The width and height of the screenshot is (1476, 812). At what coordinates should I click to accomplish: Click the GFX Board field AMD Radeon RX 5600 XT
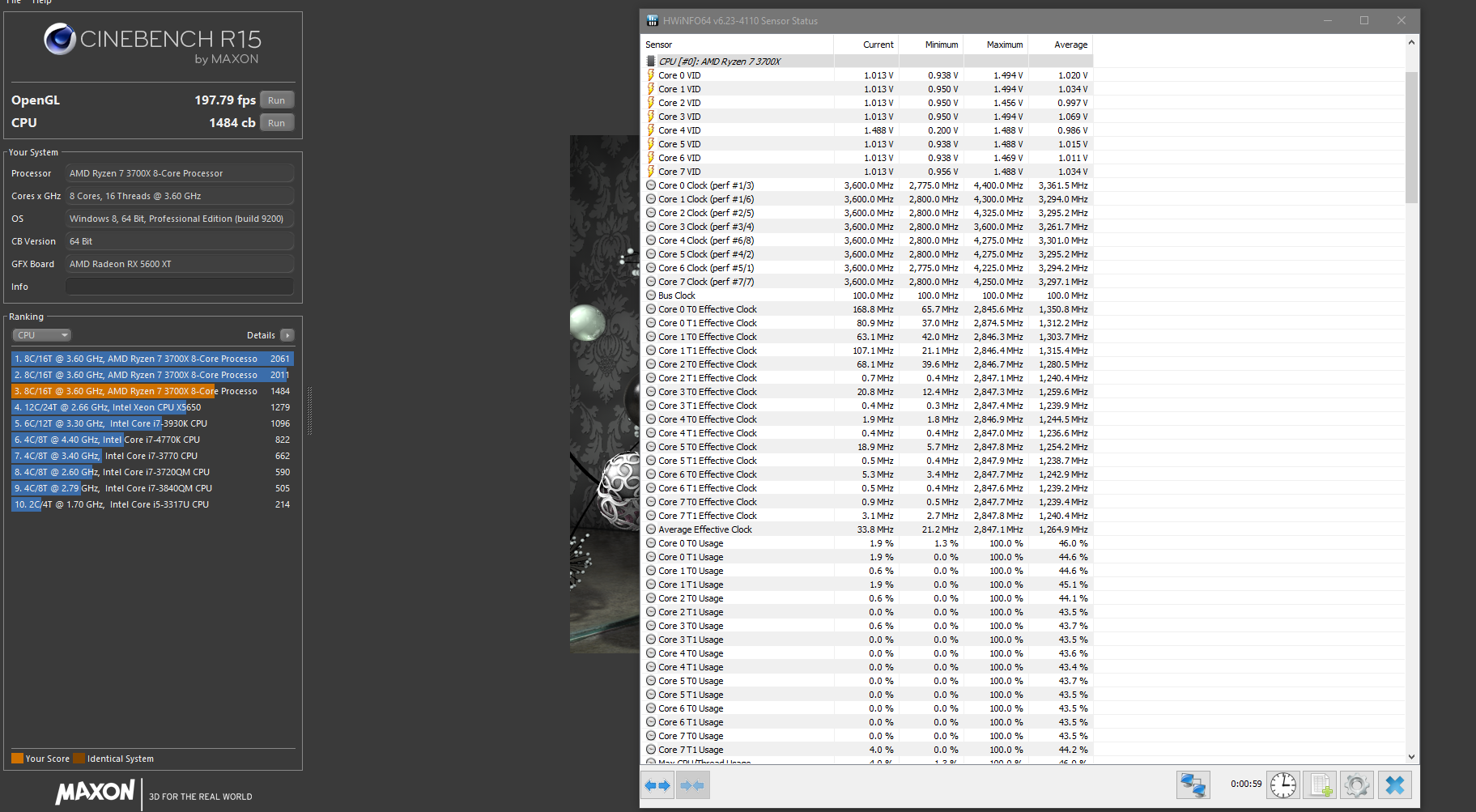[180, 264]
